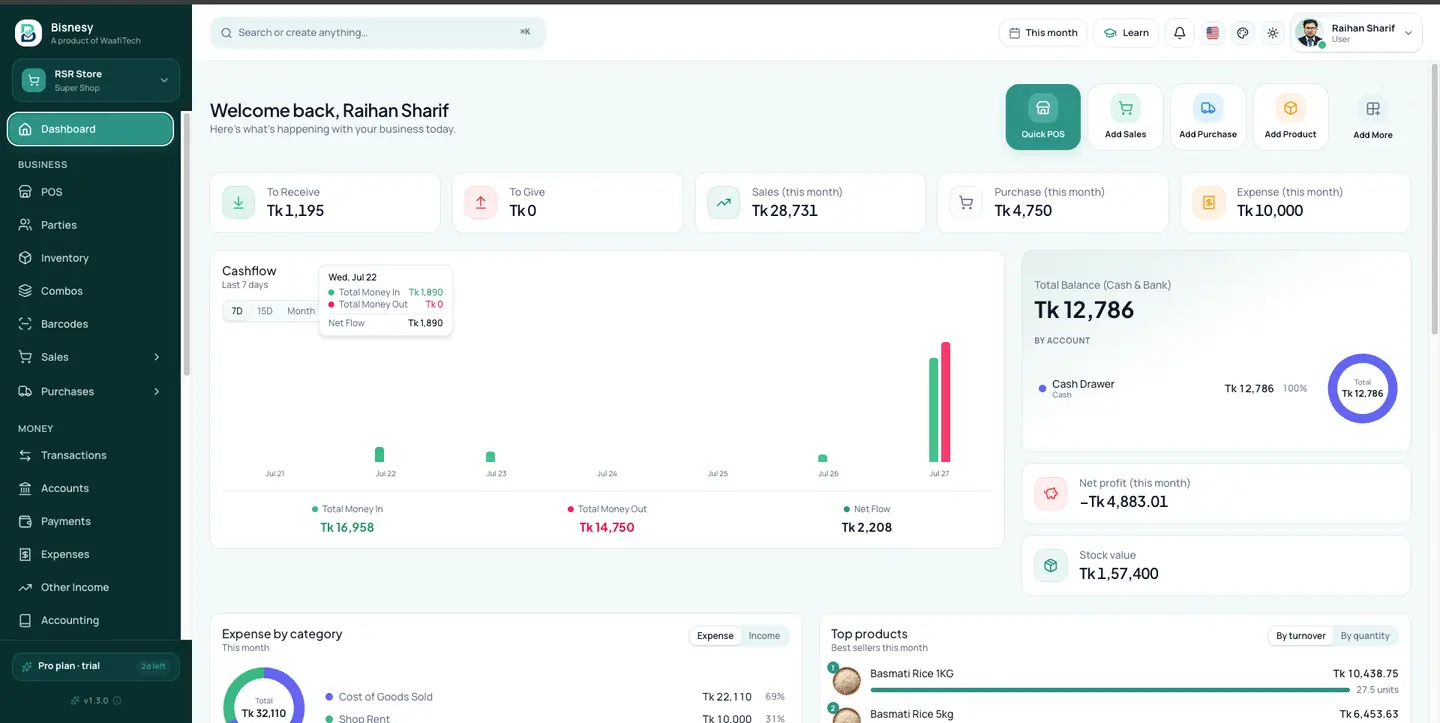Screen dimensions: 1440x723
Task: Toggle light/dark mode sun icon
Action: point(1273,33)
